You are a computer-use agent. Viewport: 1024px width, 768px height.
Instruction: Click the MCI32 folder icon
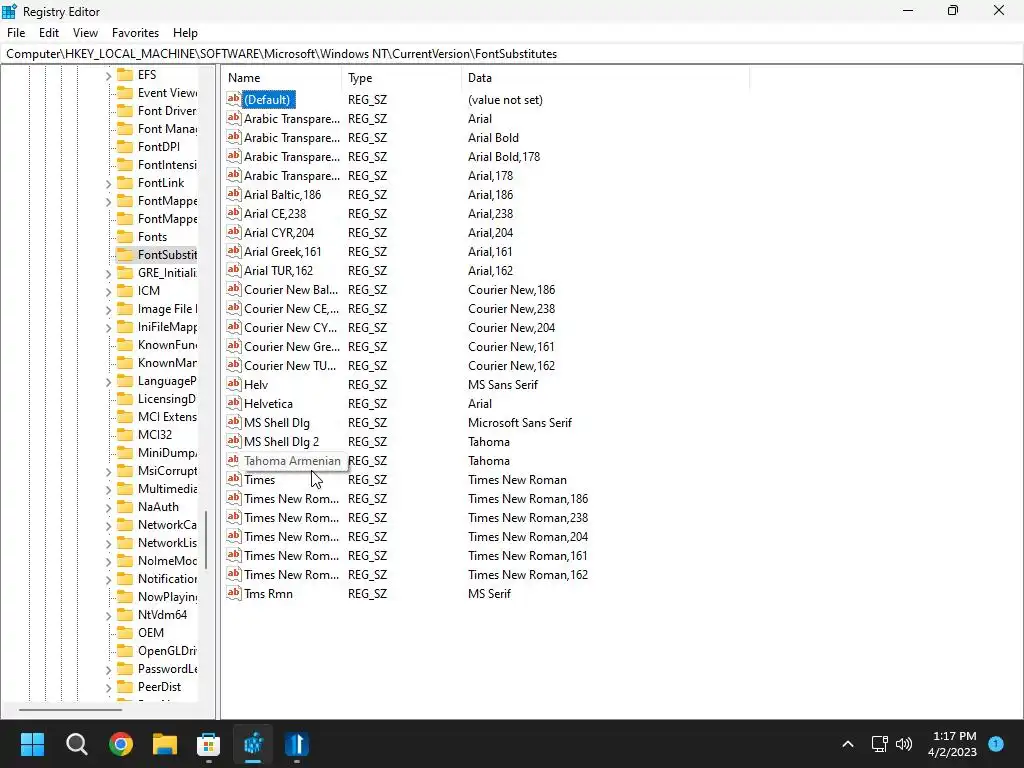(125, 434)
